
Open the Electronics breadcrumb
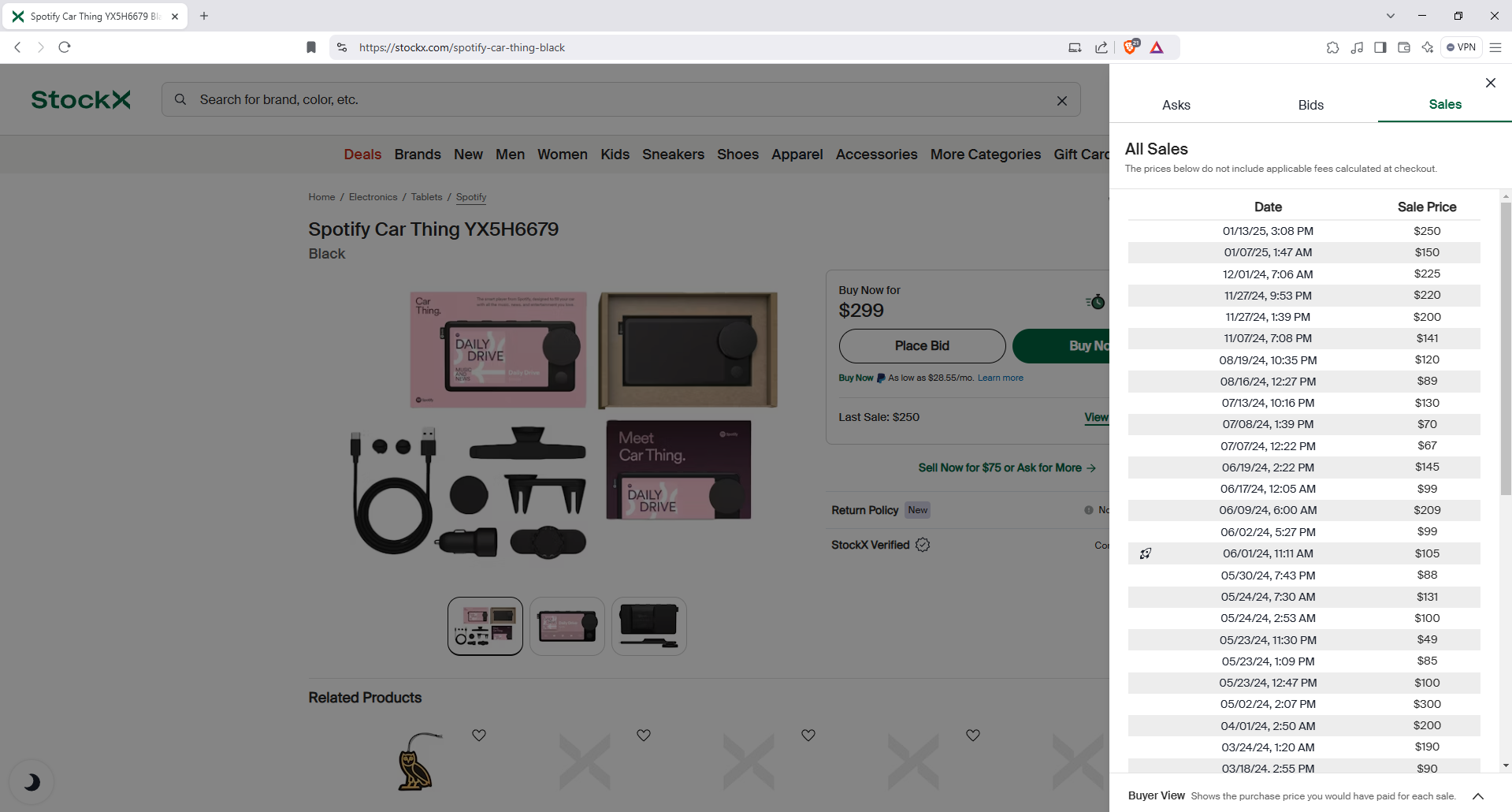coord(373,197)
